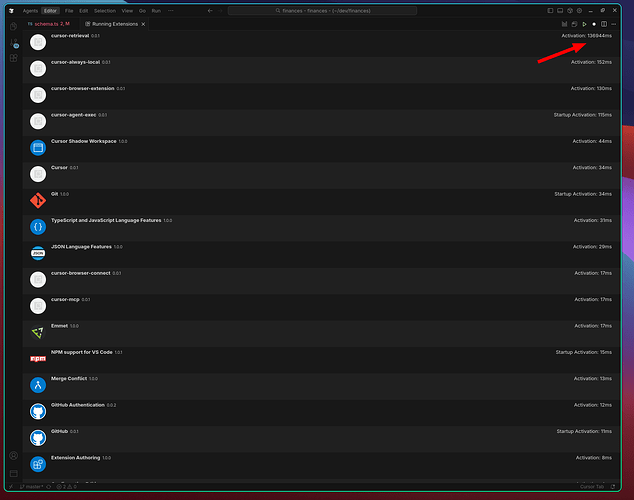Click the record/debug dot icon in editor toolbar
The height and width of the screenshot is (500, 634).
coord(594,24)
